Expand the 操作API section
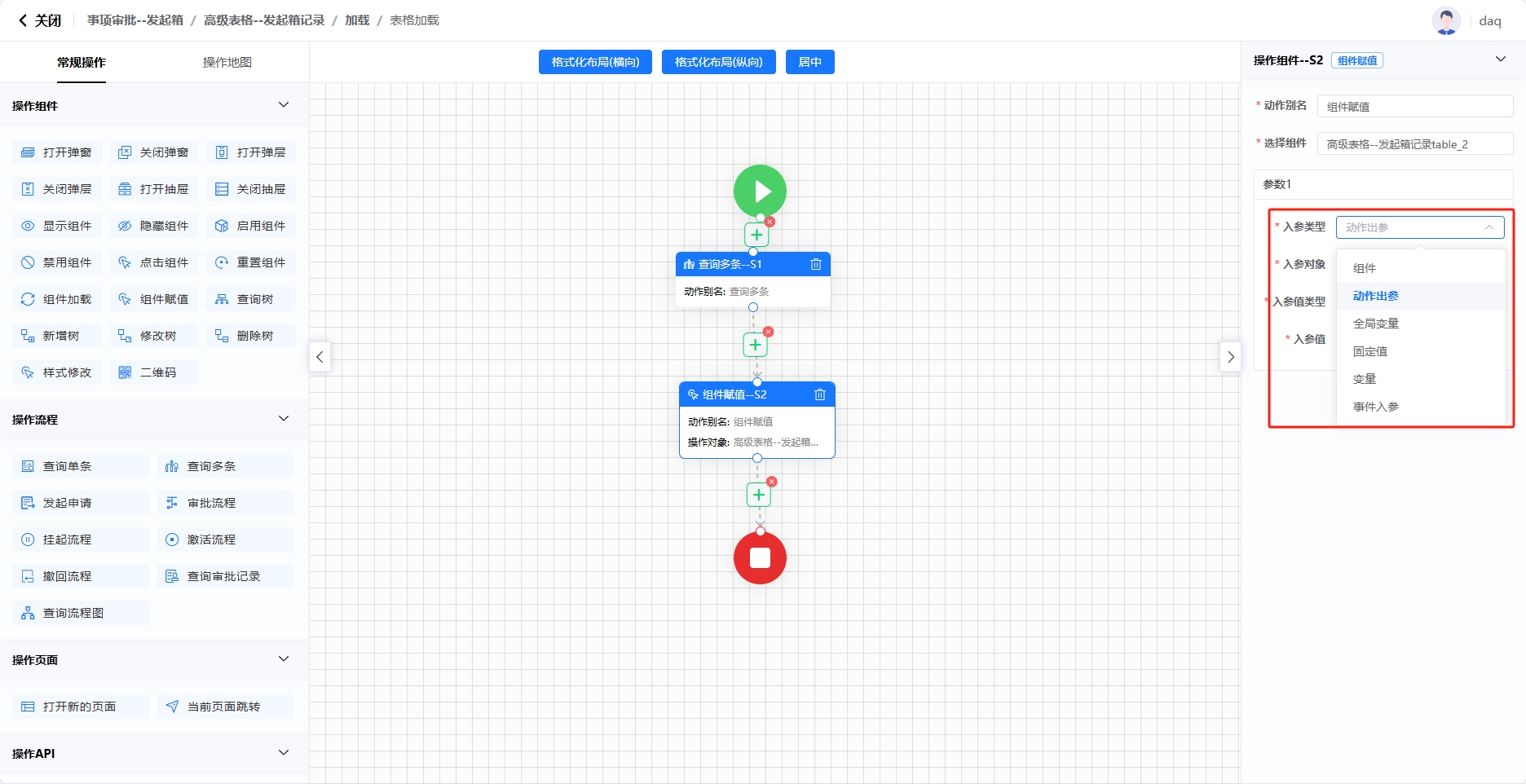The image size is (1526, 784). (x=283, y=753)
